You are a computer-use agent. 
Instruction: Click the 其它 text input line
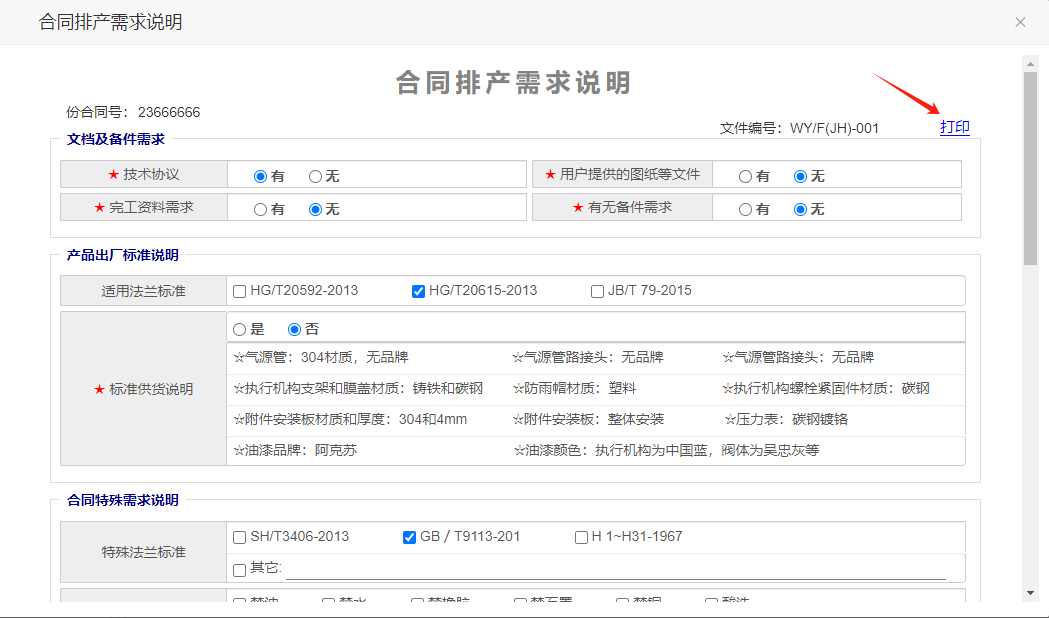click(615, 569)
